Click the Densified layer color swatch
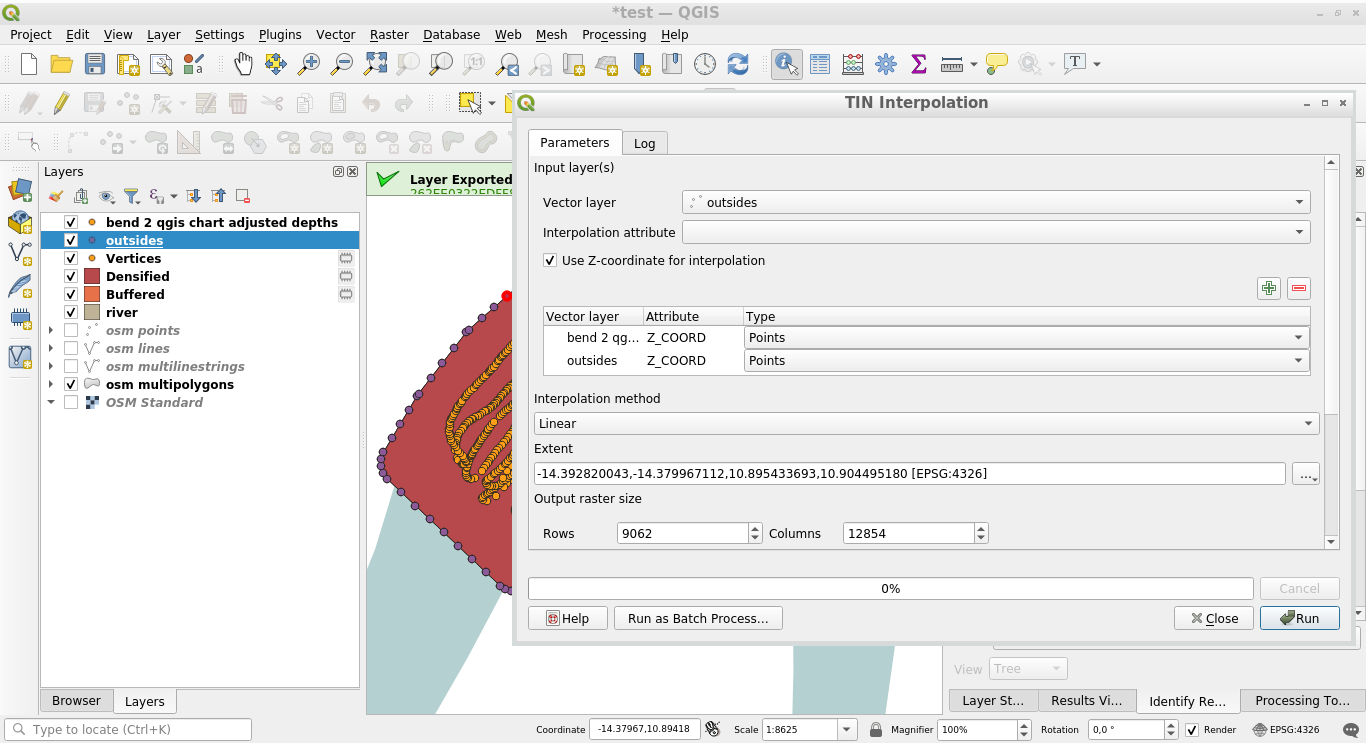The height and width of the screenshot is (743, 1366). [x=92, y=276]
